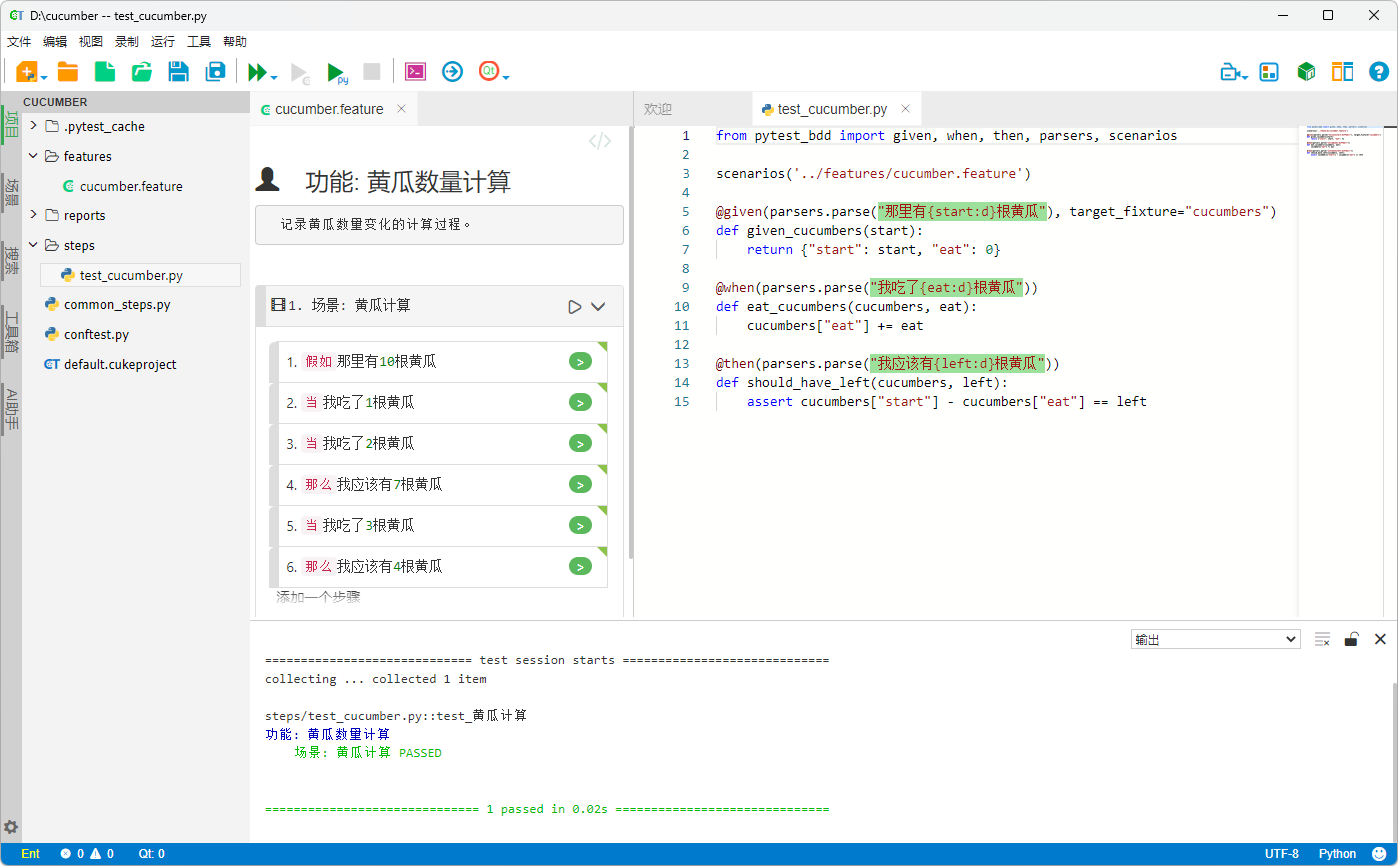
Task: Toggle the lock icon on the output panel
Action: (1350, 638)
